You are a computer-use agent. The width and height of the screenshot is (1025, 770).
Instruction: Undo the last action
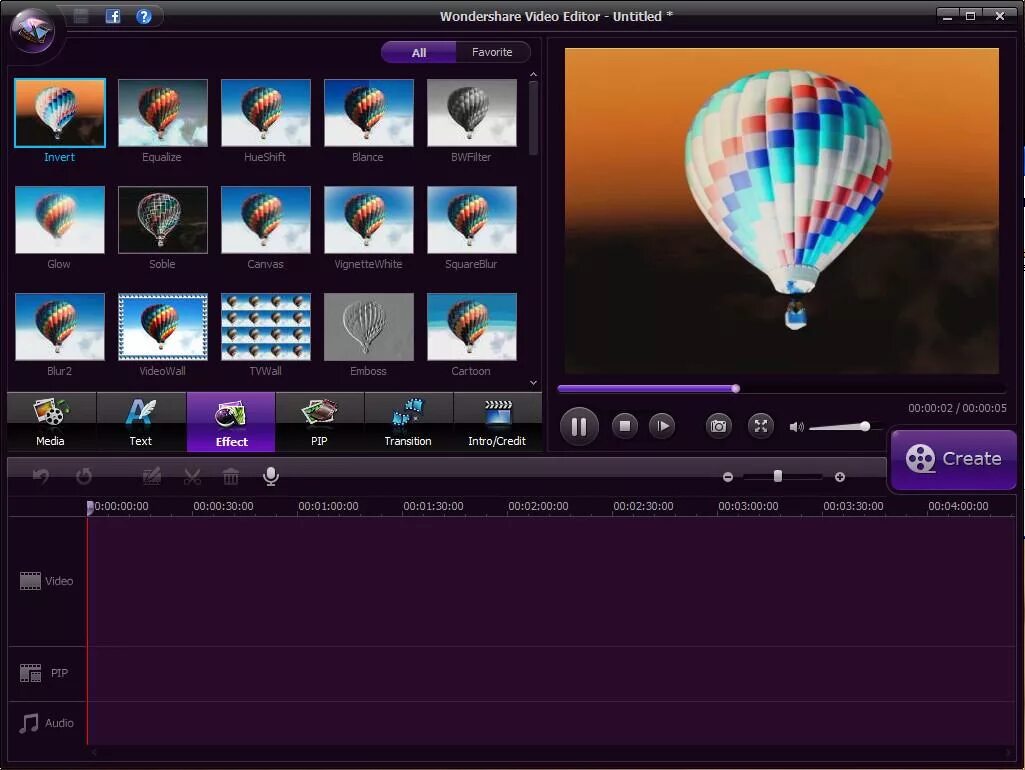41,477
